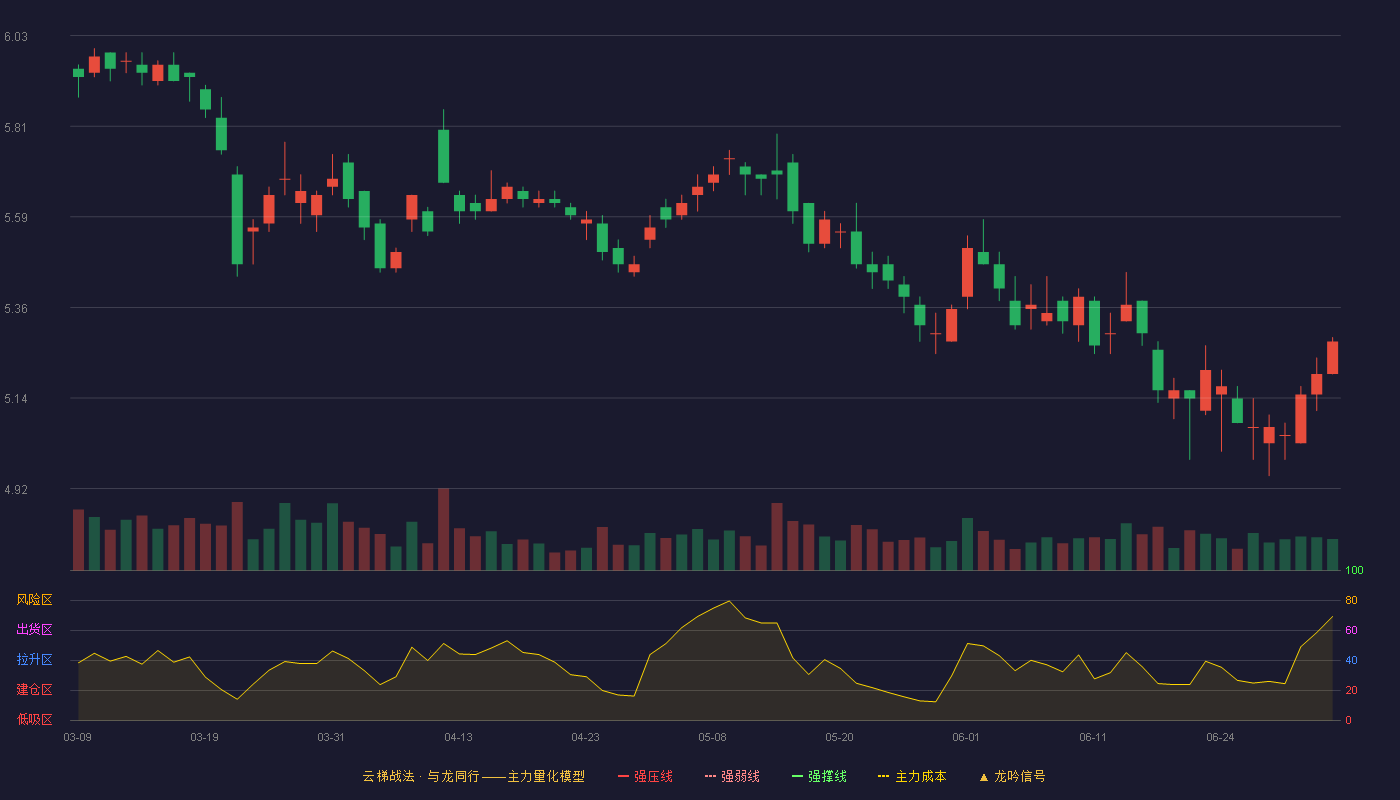Screen dimensions: 1400x800
Task: Click the 03-31 date label
Action: click(x=332, y=737)
